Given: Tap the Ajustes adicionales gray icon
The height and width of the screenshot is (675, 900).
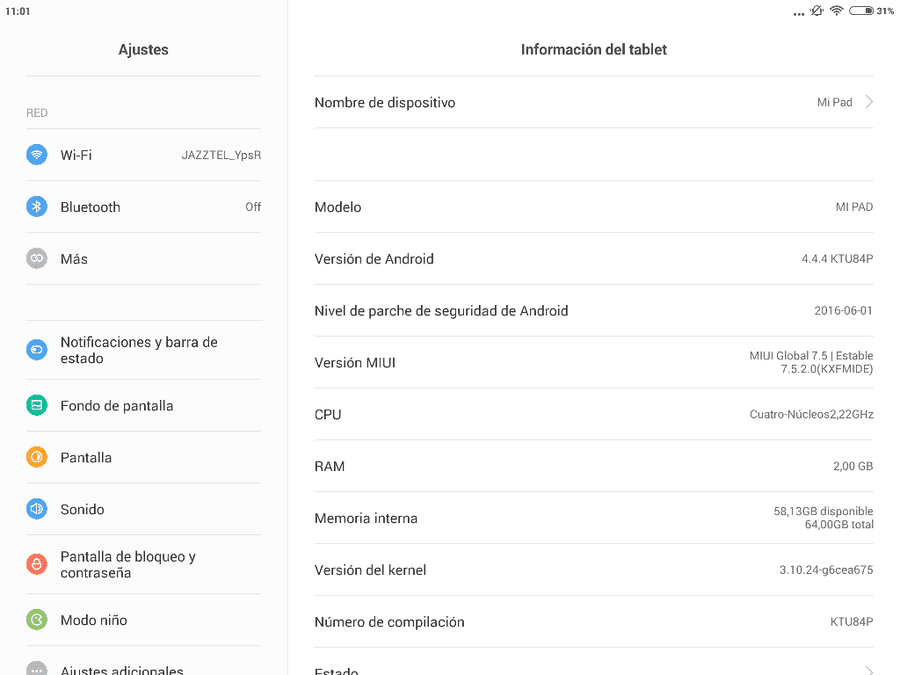Looking at the screenshot, I should coord(37,669).
